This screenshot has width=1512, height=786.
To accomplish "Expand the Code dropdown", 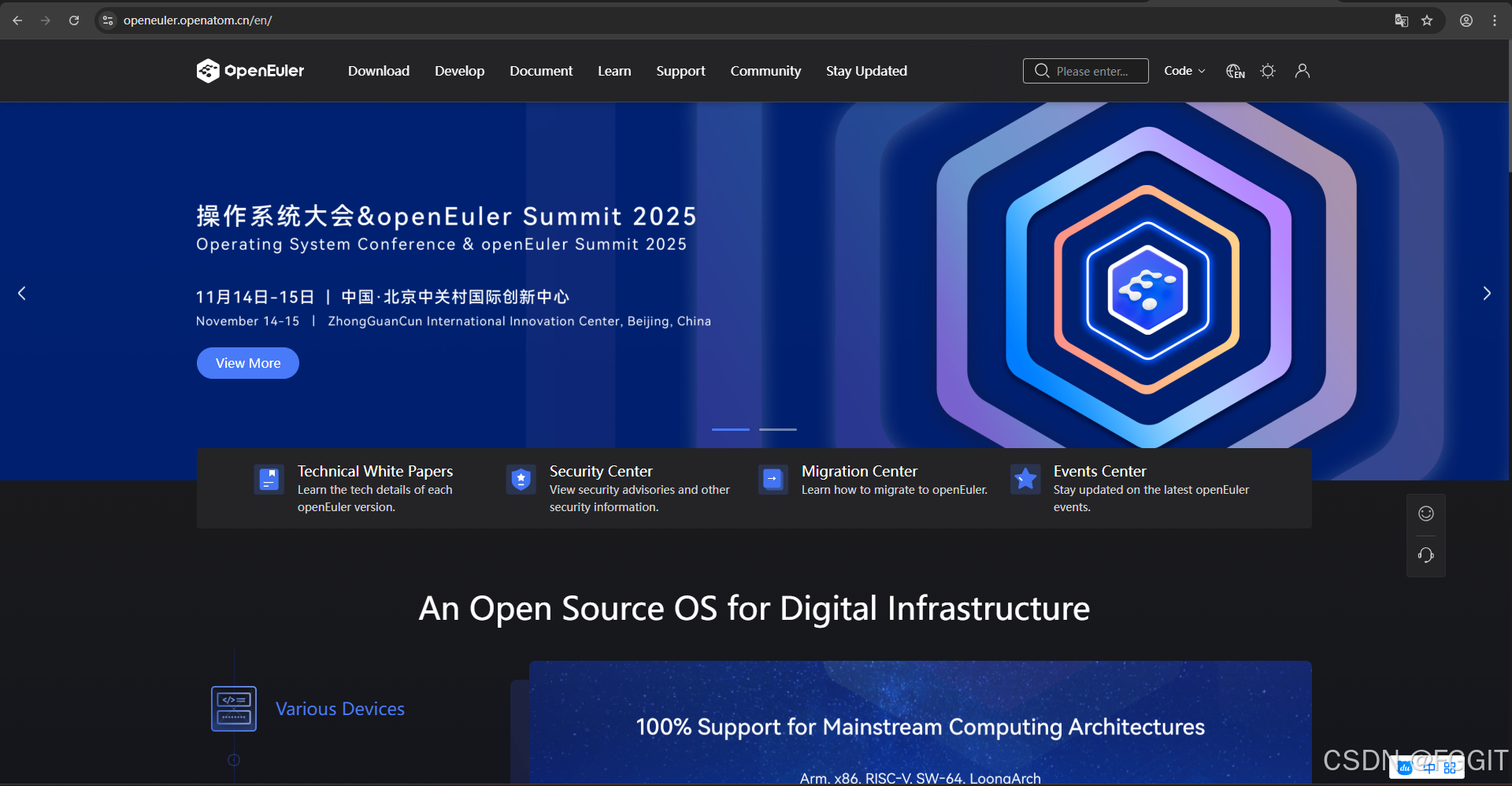I will 1184,71.
